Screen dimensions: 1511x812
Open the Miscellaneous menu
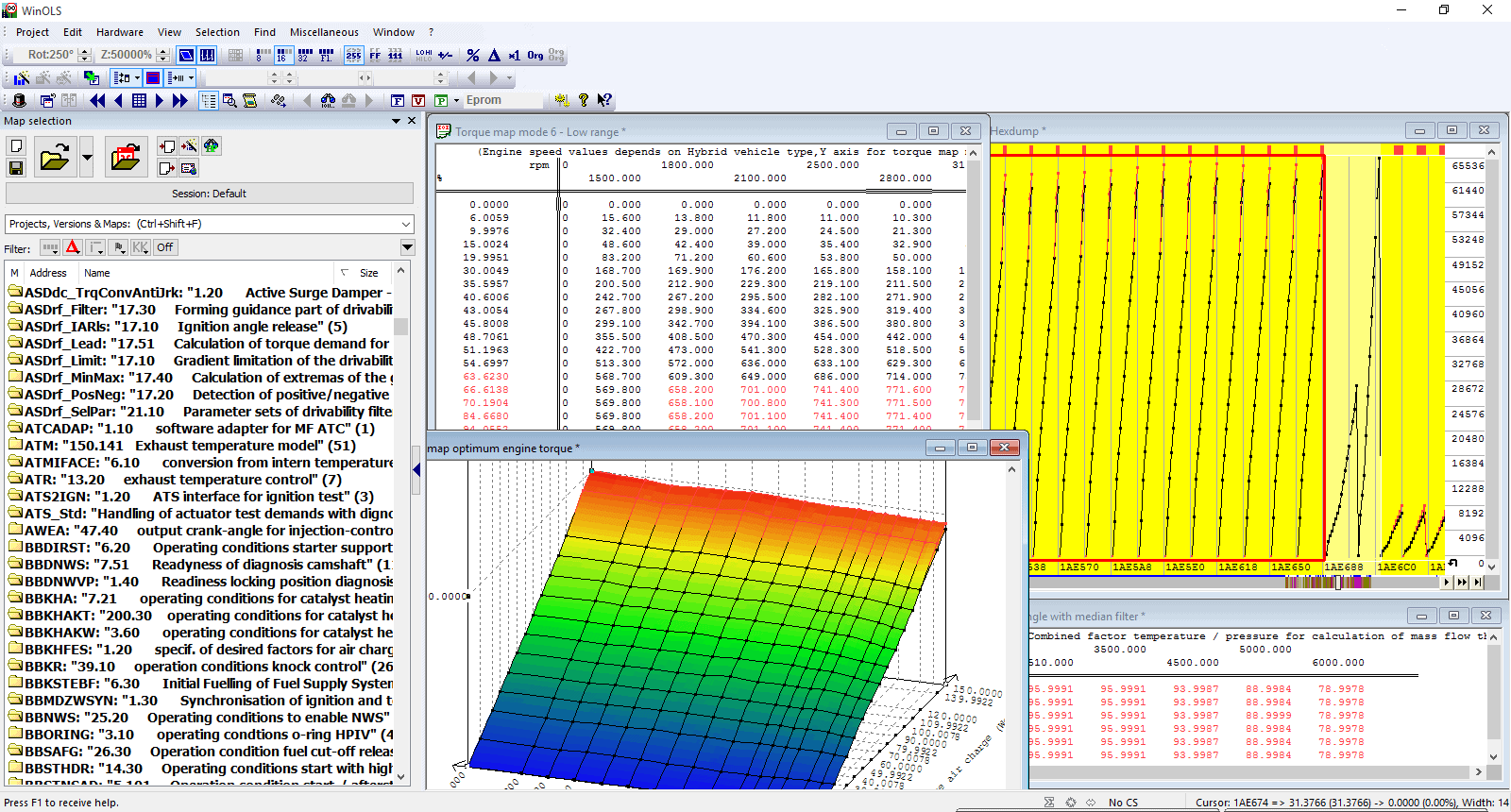324,32
